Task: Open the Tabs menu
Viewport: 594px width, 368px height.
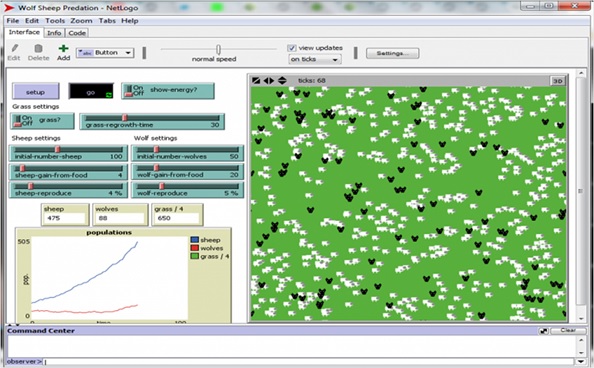Action: point(107,21)
